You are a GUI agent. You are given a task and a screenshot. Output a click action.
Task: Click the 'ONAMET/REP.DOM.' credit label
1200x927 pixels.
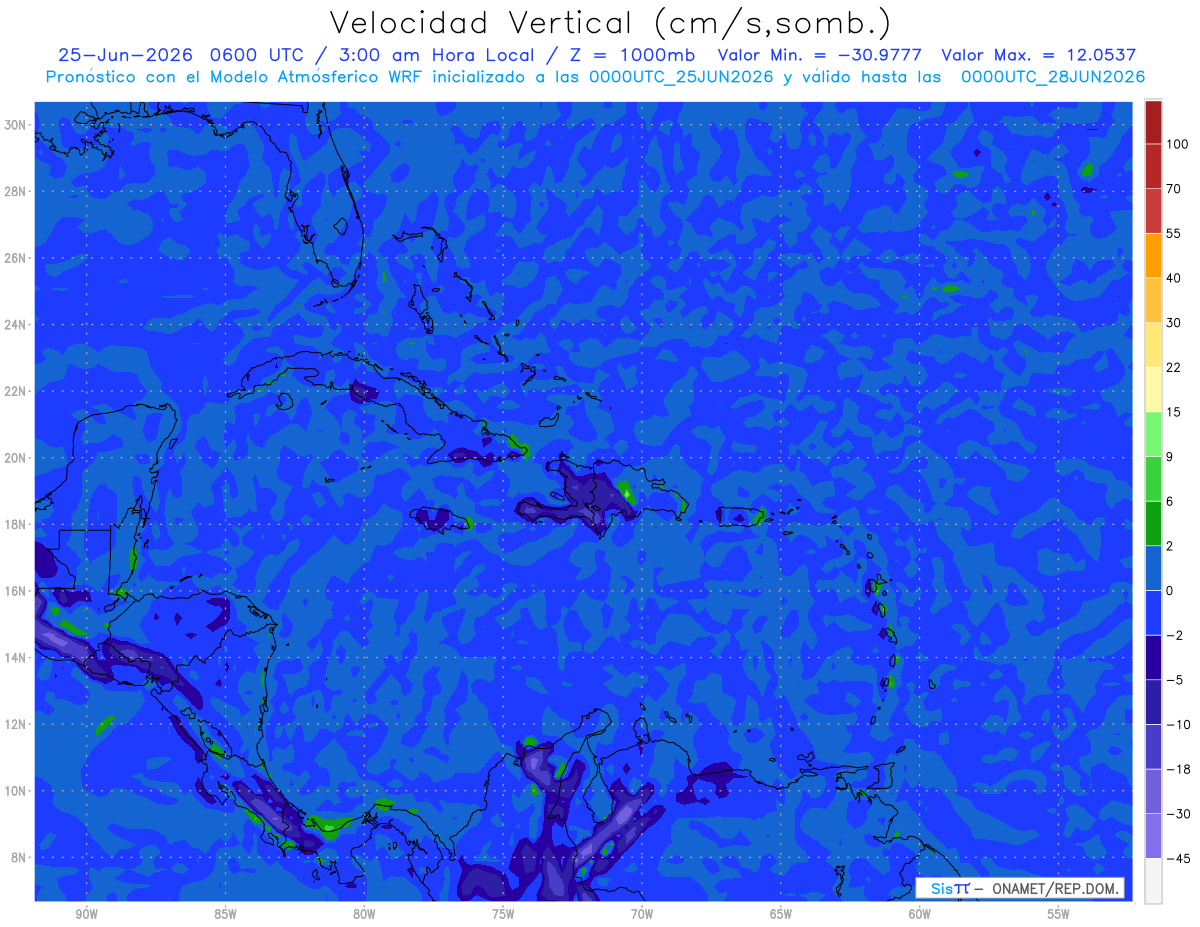(x=1053, y=888)
